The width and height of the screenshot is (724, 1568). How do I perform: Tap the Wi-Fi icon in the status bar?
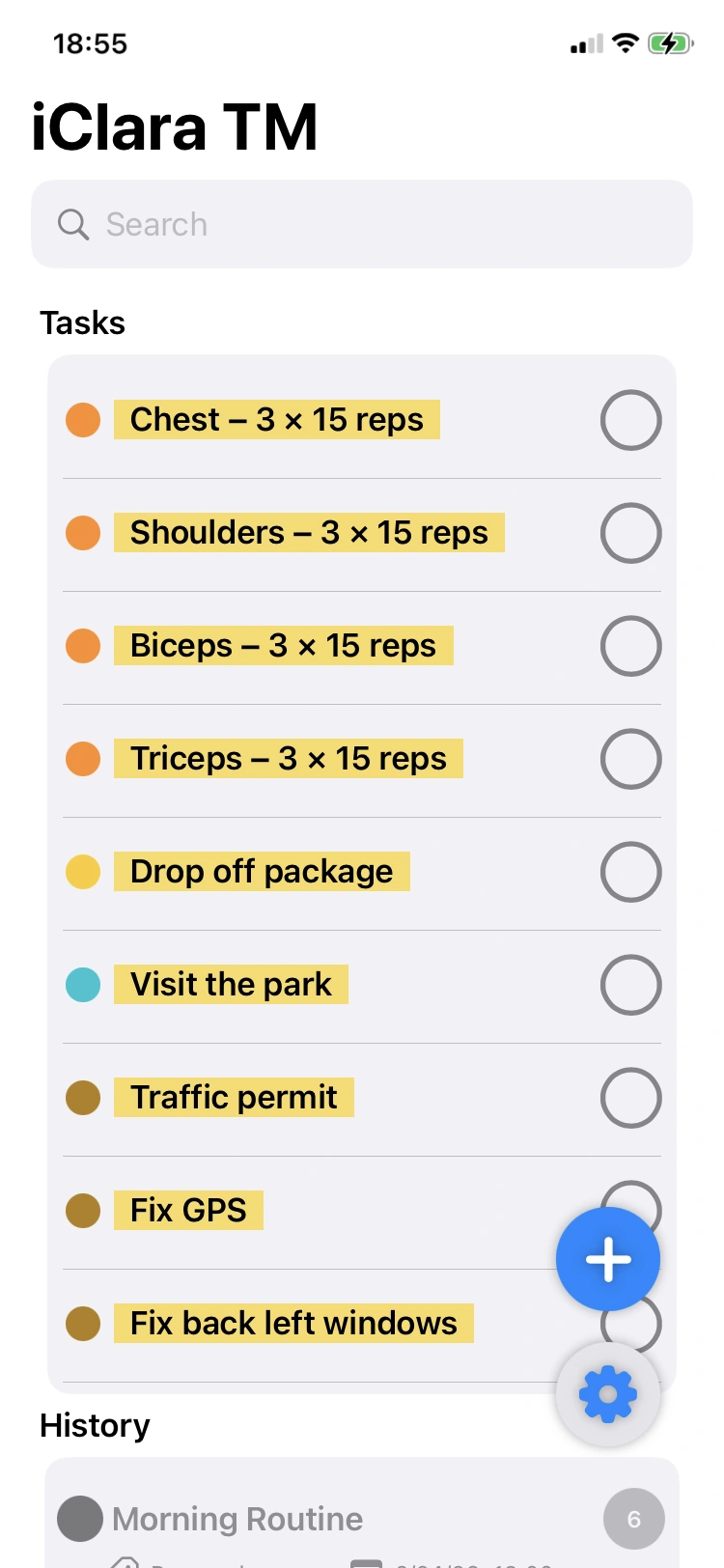[x=624, y=42]
